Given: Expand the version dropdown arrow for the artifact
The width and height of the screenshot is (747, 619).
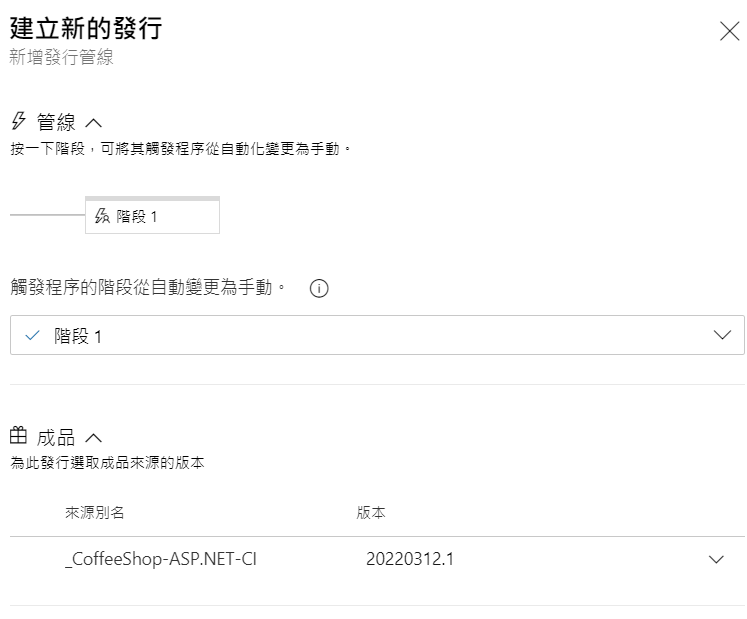Looking at the screenshot, I should coord(716,560).
